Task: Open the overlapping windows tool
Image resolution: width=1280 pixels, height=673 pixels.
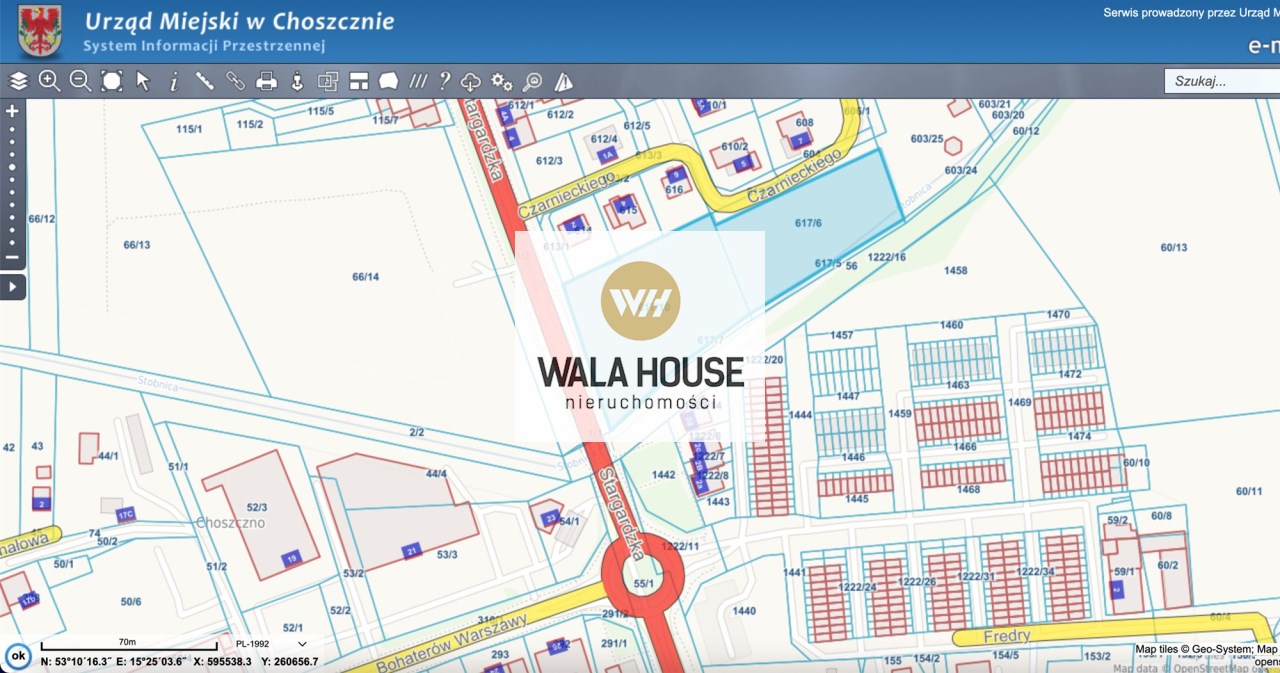Action: tap(328, 81)
